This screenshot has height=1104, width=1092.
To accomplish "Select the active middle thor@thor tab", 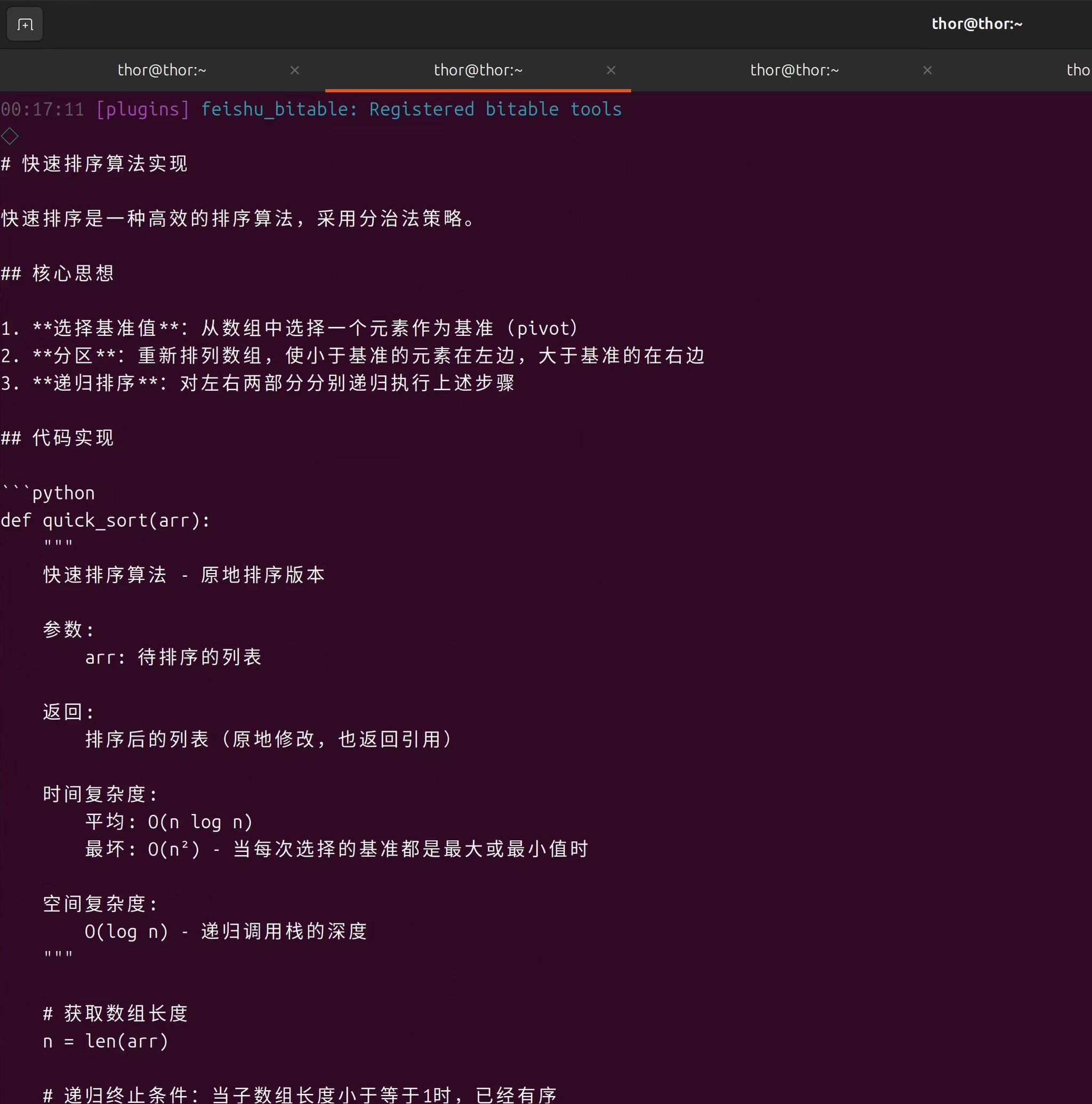I will (x=478, y=70).
